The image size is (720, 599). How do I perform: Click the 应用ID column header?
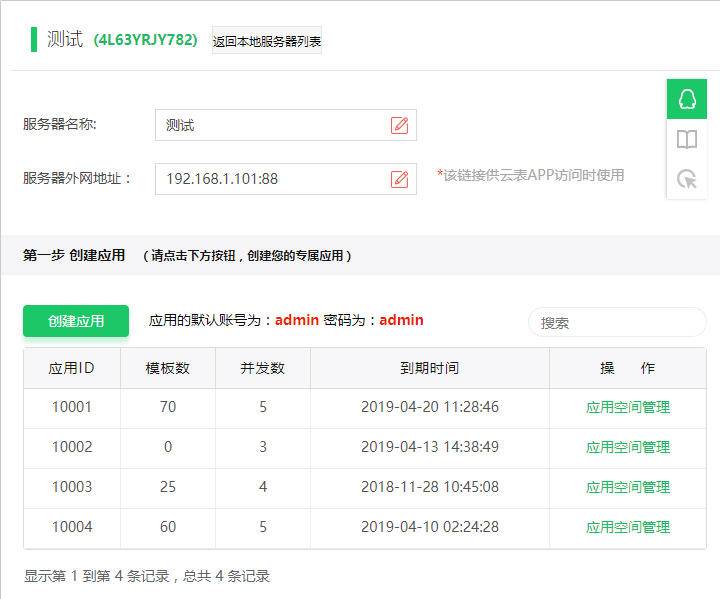point(72,368)
